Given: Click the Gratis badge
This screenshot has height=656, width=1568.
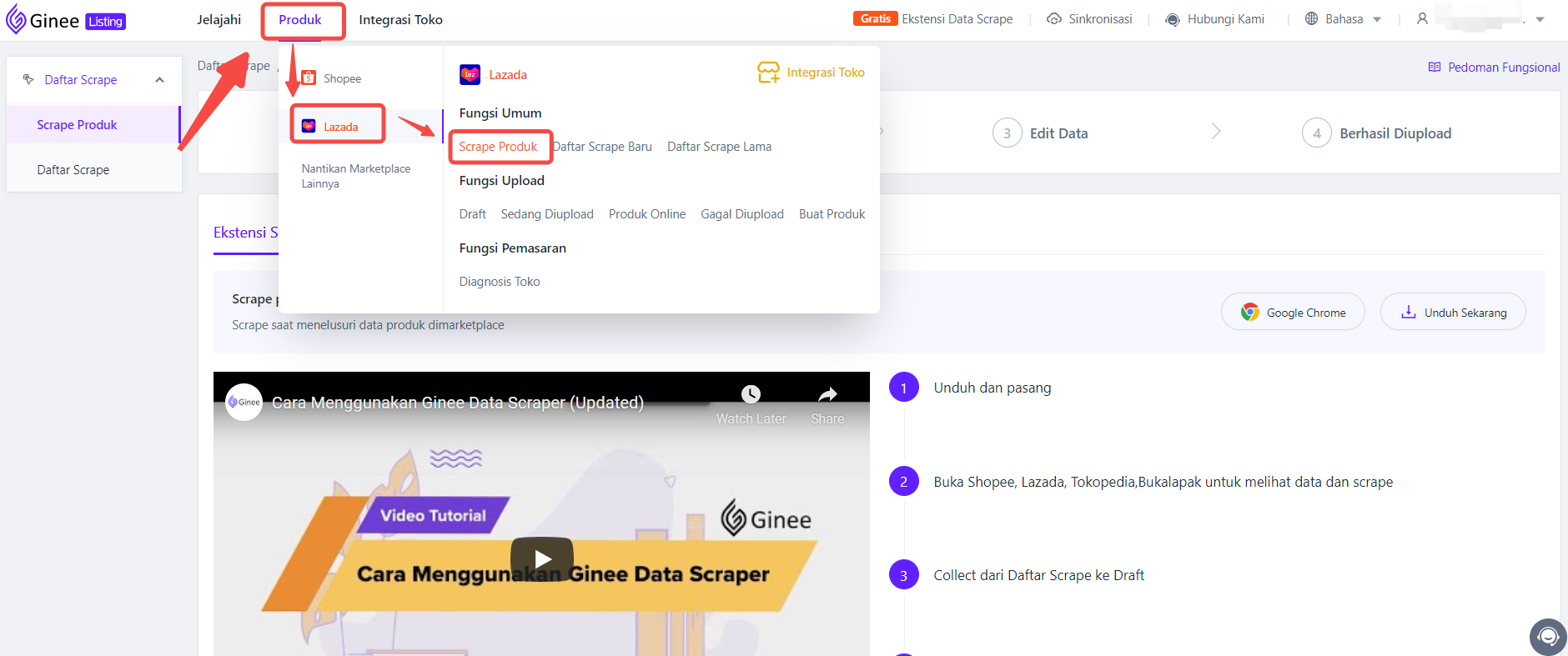Looking at the screenshot, I should click(875, 18).
